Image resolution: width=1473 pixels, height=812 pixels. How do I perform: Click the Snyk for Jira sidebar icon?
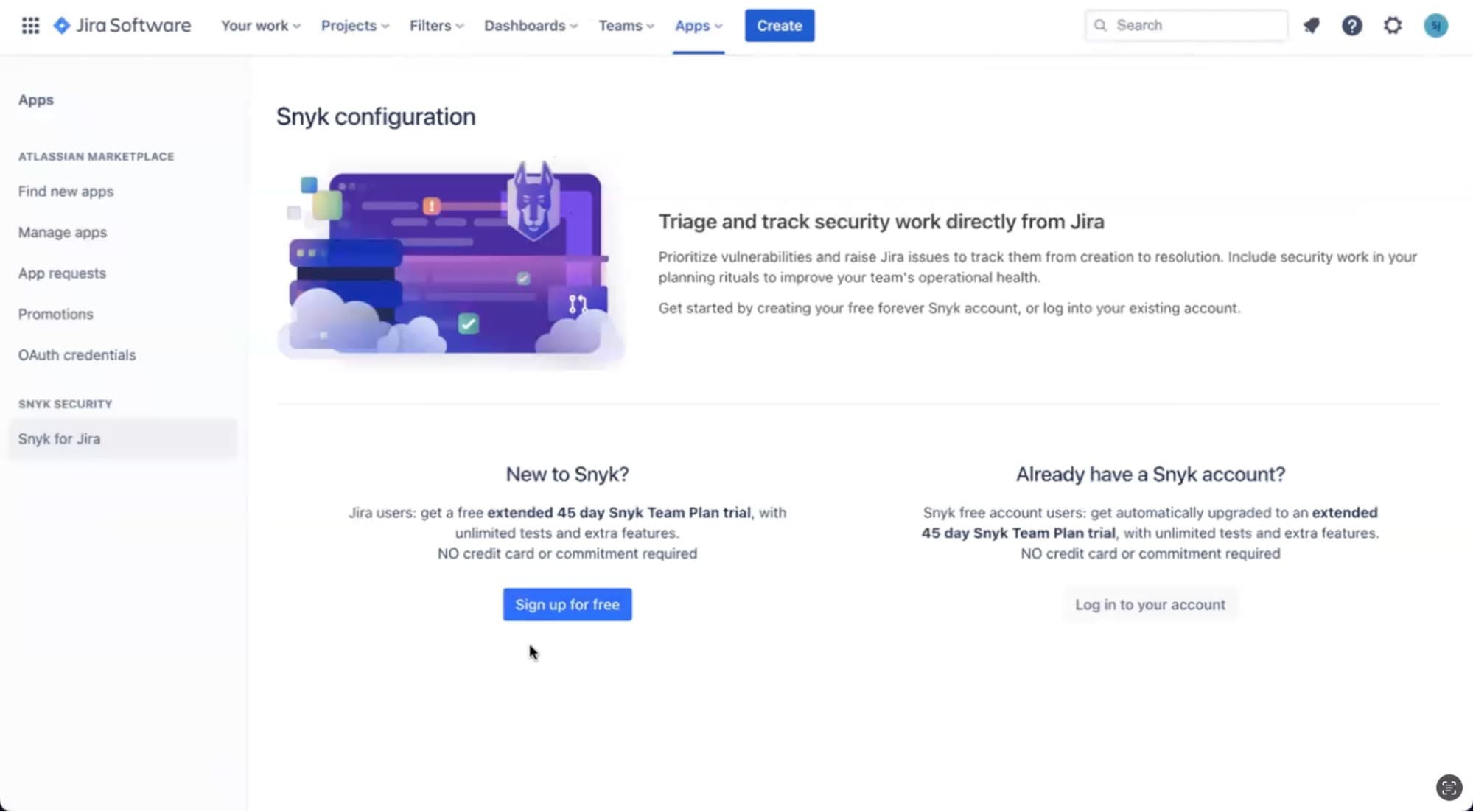click(59, 438)
